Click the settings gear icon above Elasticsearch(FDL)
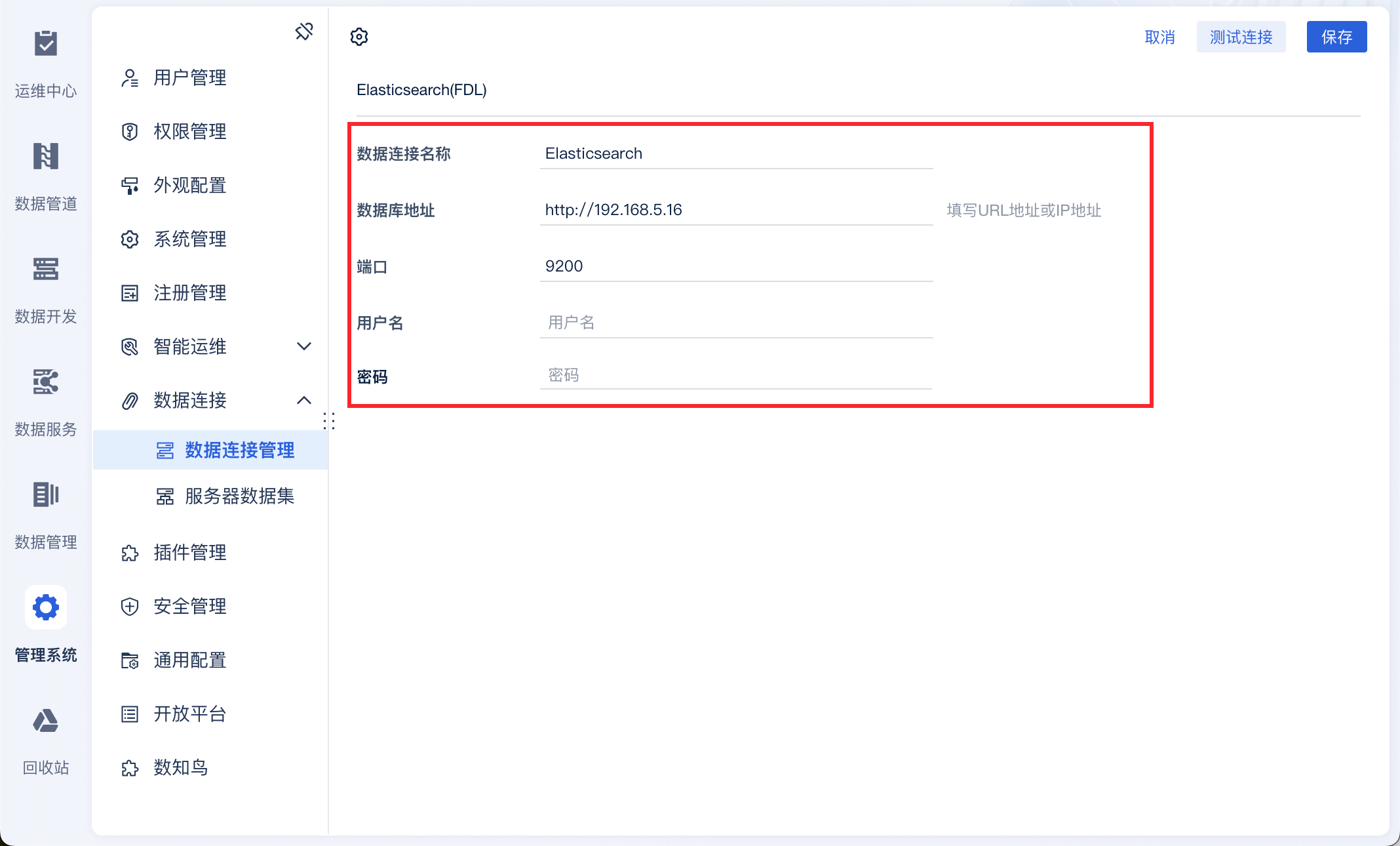The height and width of the screenshot is (846, 1400). point(359,37)
